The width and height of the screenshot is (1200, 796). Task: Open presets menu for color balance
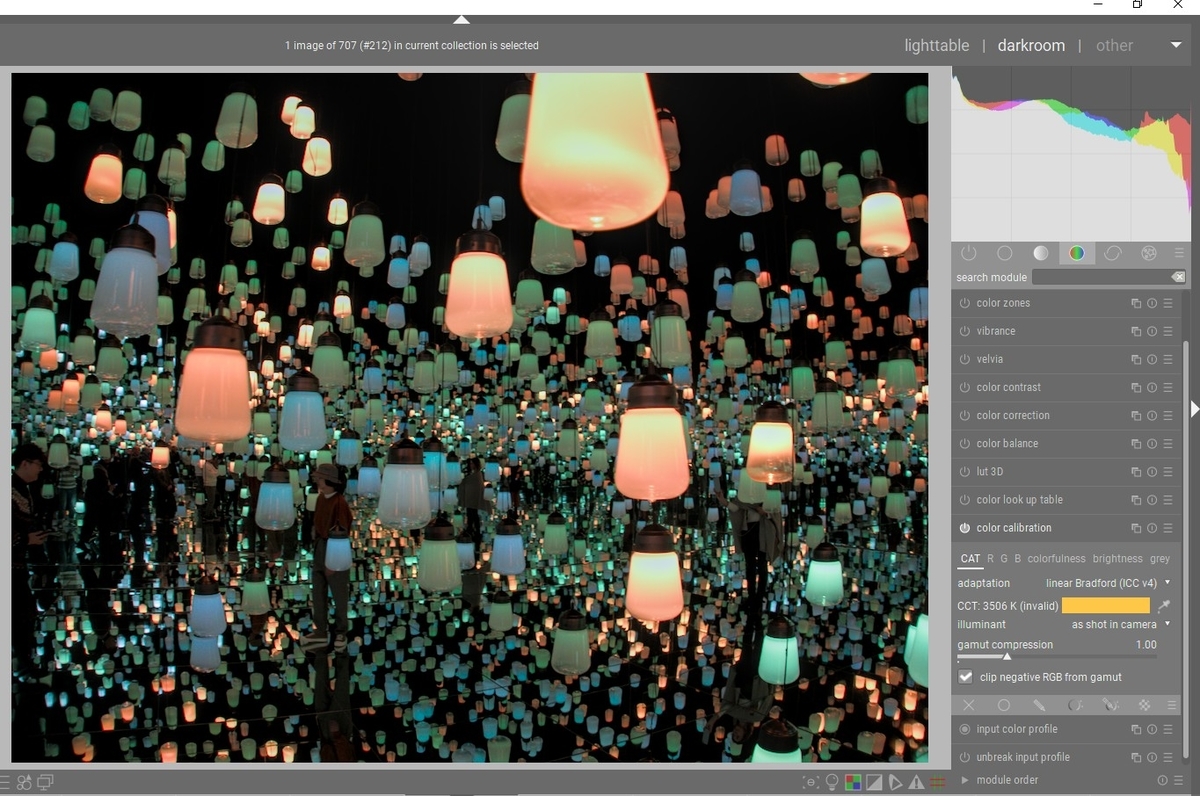[1168, 443]
